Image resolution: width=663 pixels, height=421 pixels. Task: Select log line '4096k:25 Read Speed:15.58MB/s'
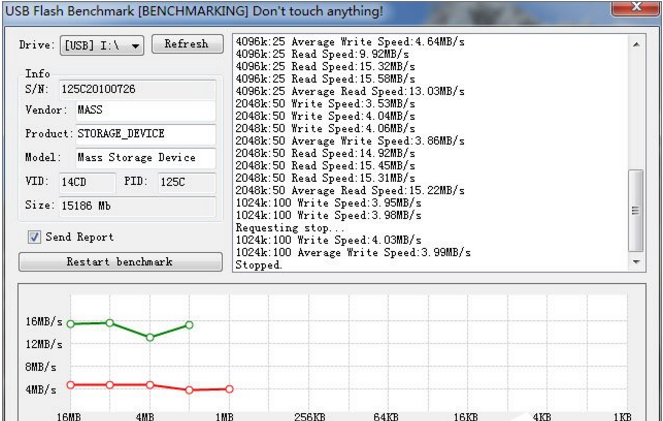pyautogui.click(x=325, y=79)
